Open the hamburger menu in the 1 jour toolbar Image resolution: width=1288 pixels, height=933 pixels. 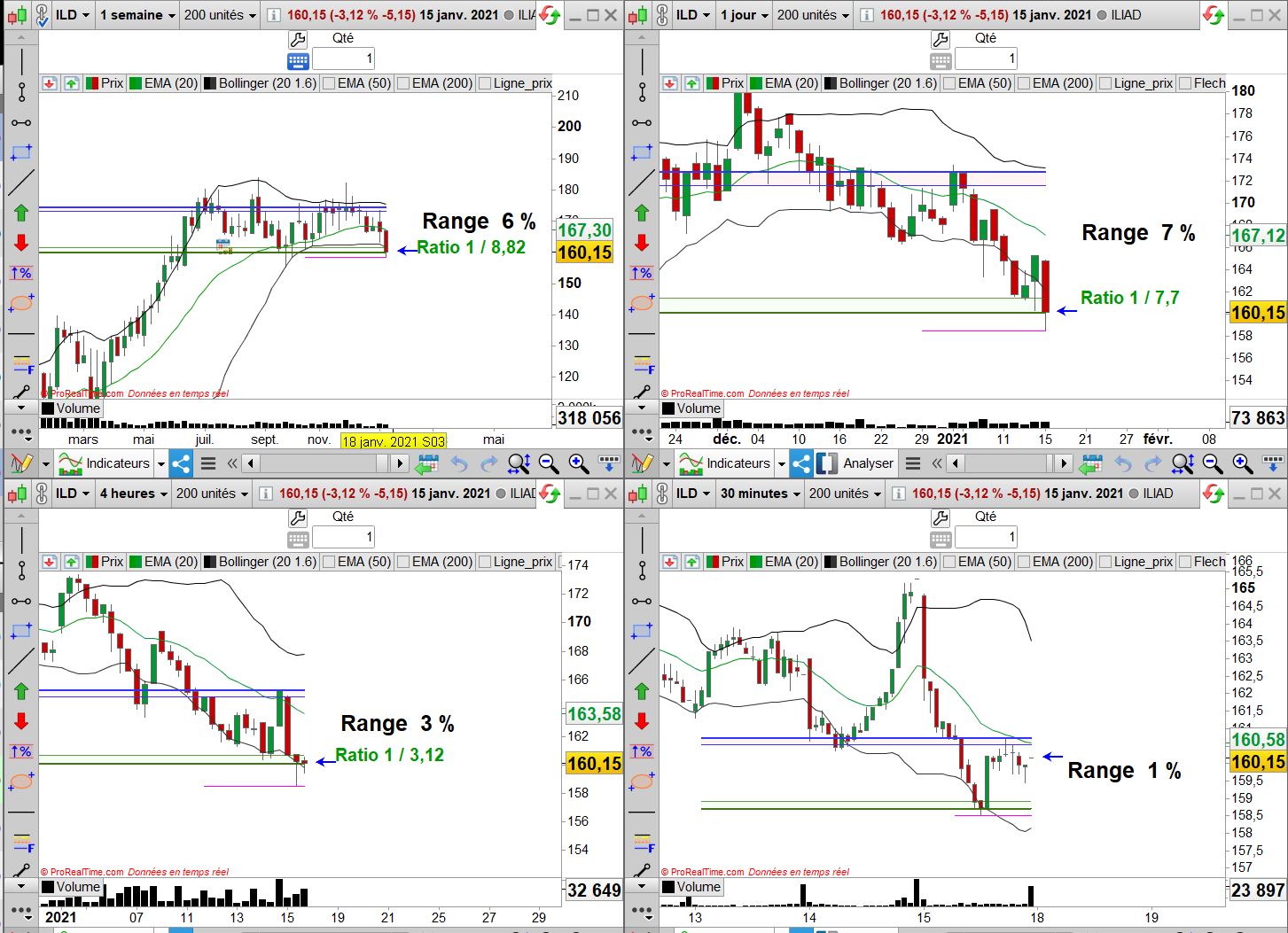[912, 463]
